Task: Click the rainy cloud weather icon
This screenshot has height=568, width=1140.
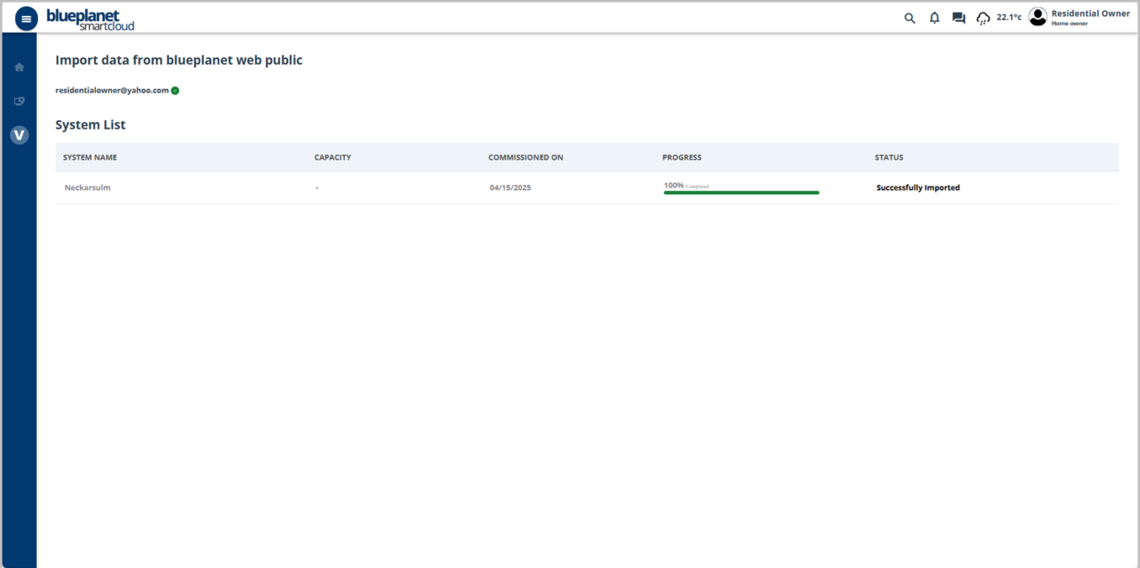Action: (x=983, y=18)
